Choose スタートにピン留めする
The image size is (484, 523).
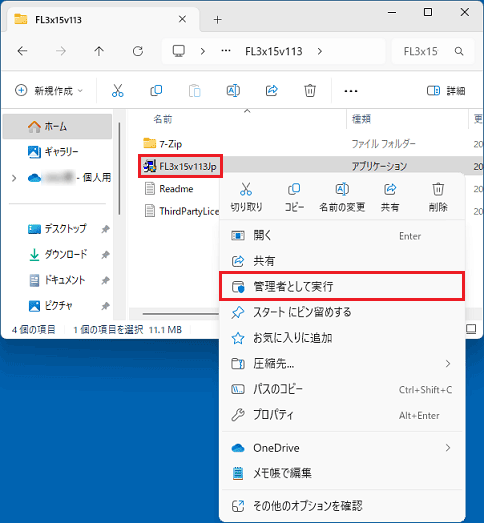coord(342,312)
